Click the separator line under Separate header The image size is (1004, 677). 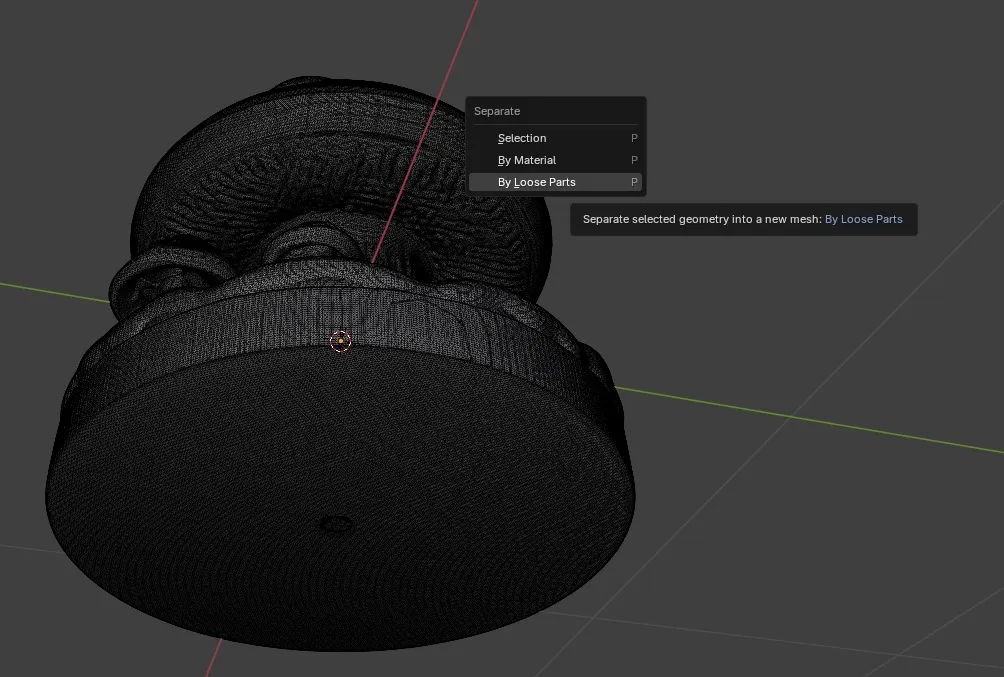(x=555, y=124)
